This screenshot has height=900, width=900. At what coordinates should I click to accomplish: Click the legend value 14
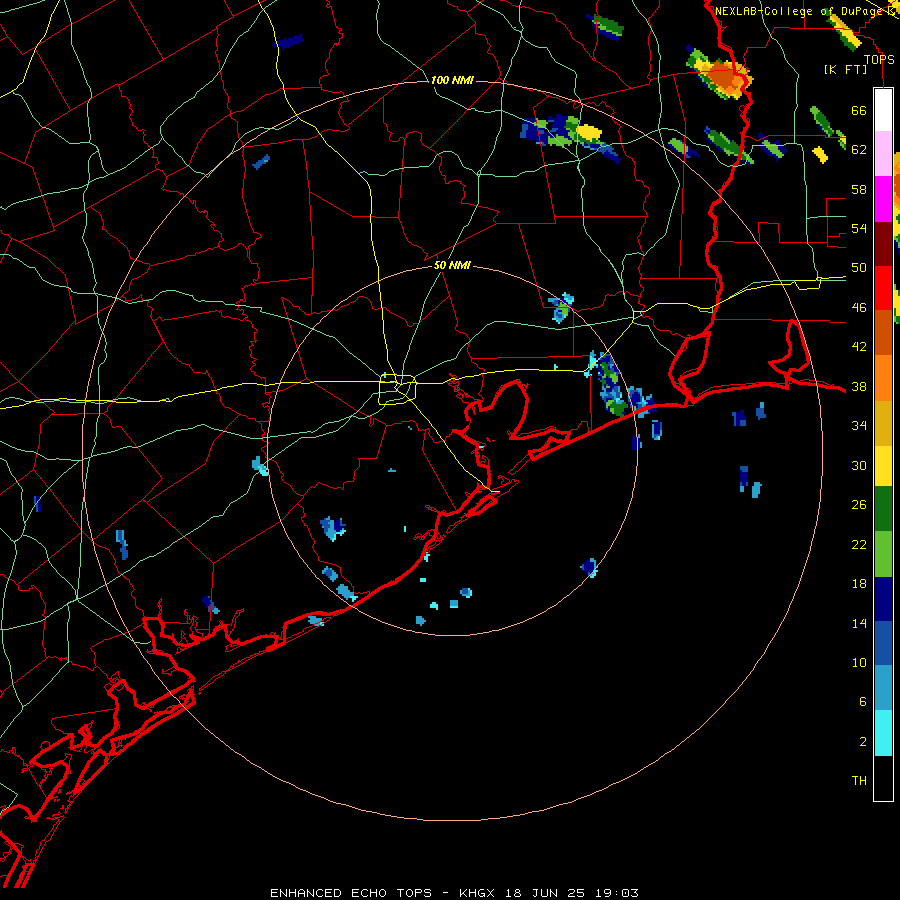click(859, 623)
